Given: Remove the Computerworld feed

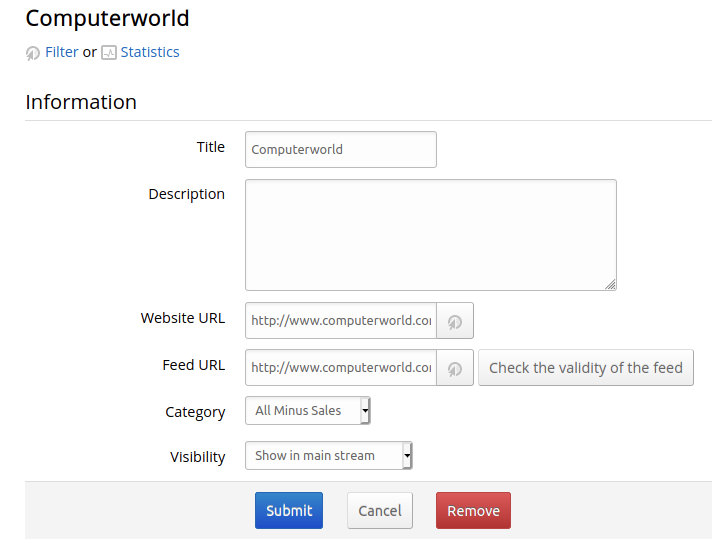Looking at the screenshot, I should point(473,511).
